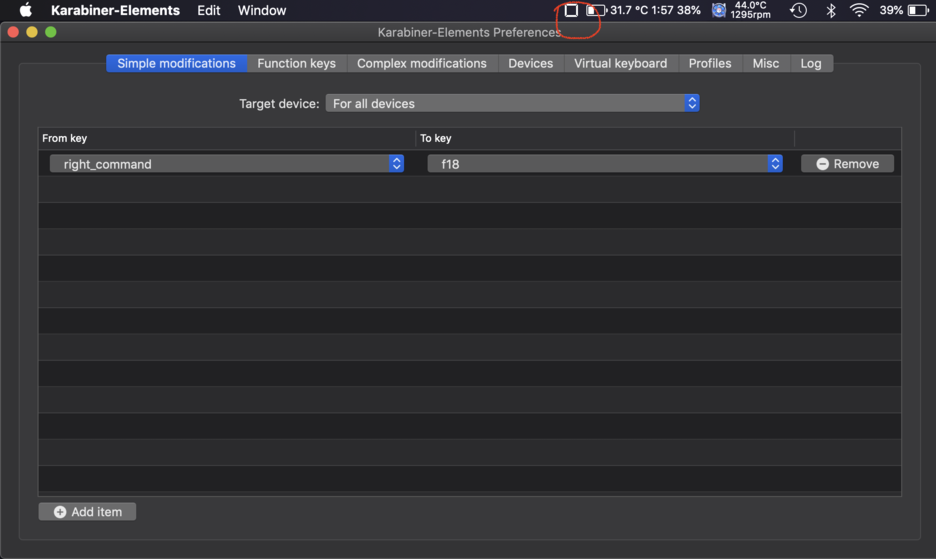Zoom the Preferences window with green button

click(x=51, y=32)
